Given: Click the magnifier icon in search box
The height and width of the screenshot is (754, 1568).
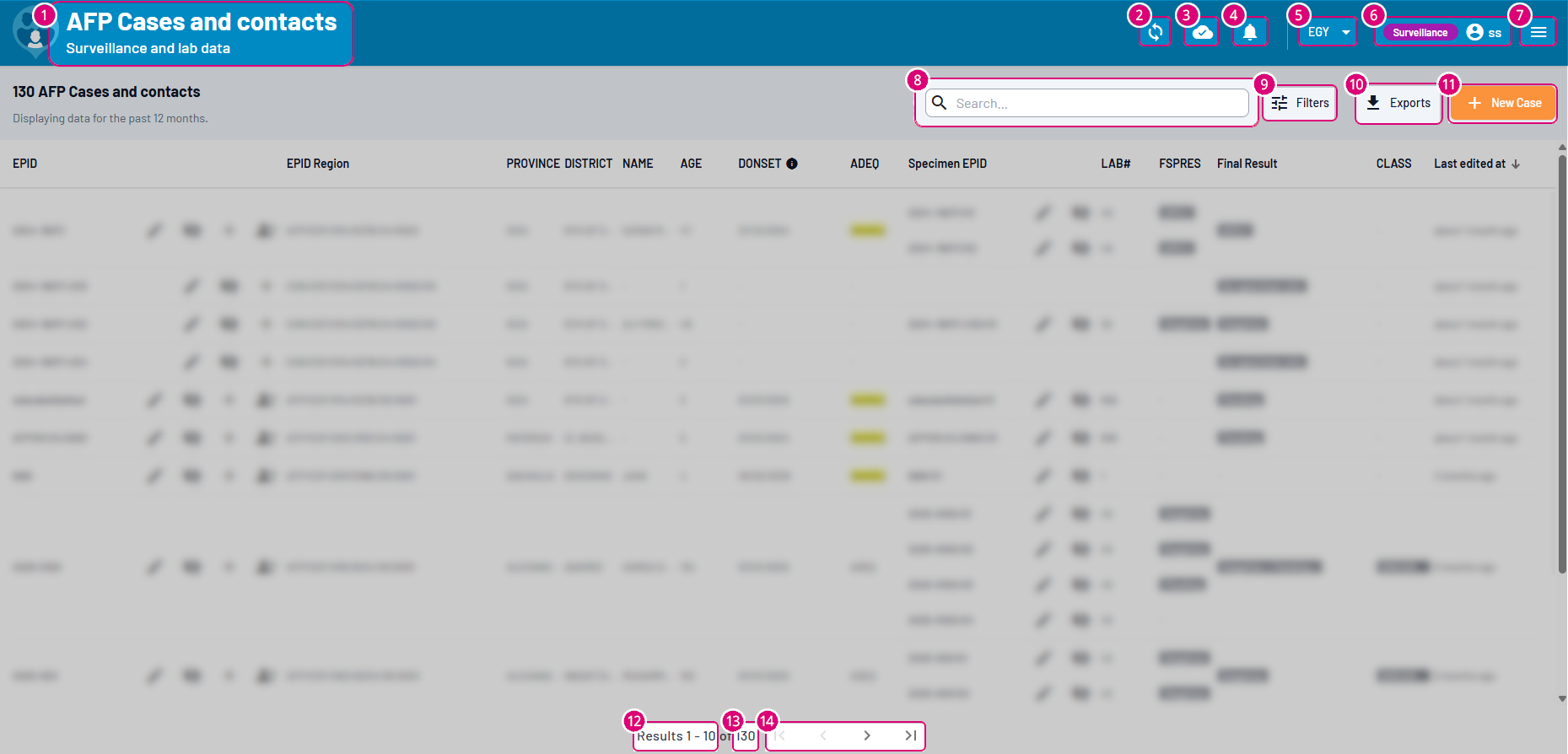Looking at the screenshot, I should point(939,103).
